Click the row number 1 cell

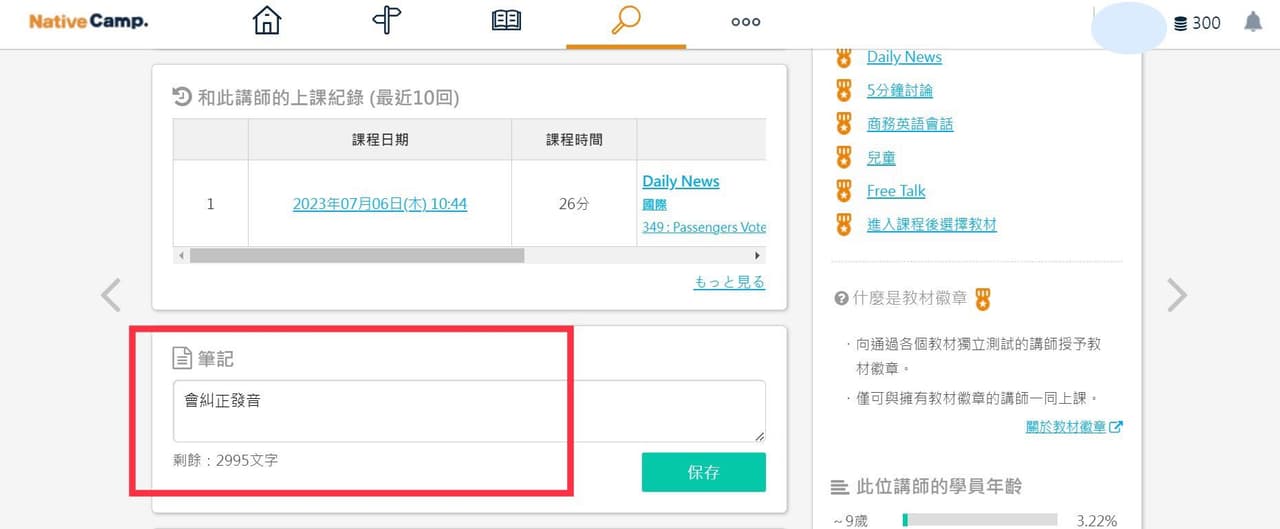coord(210,204)
